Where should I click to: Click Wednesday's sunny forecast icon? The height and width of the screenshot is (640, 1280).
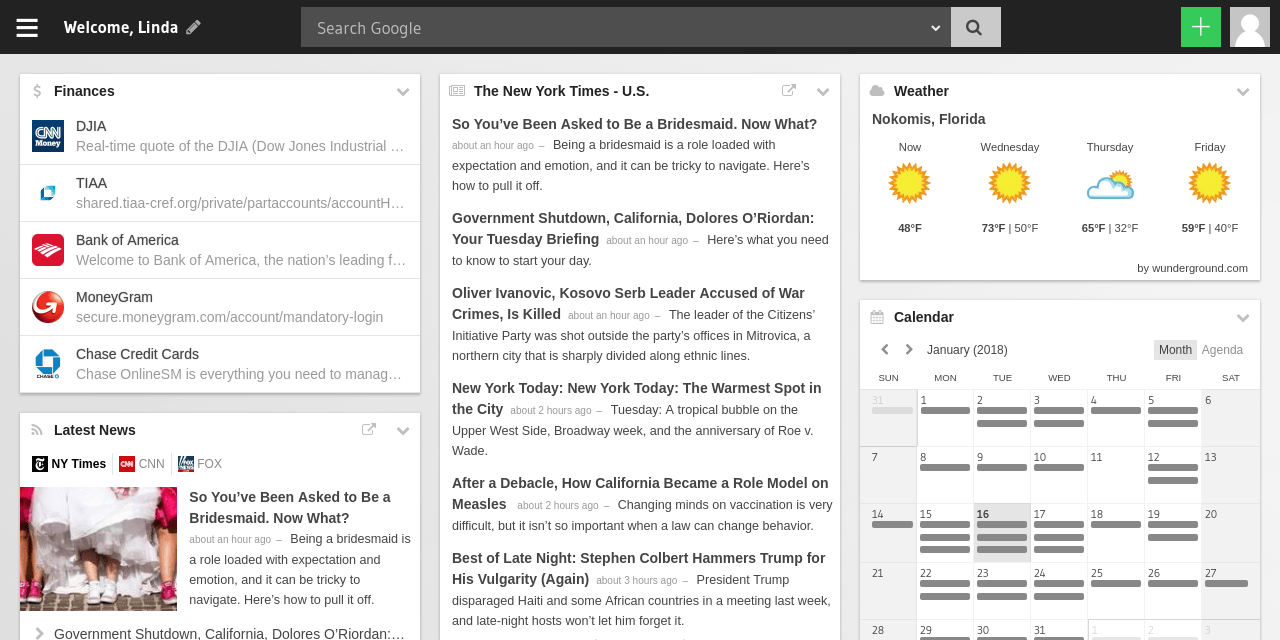point(1010,183)
